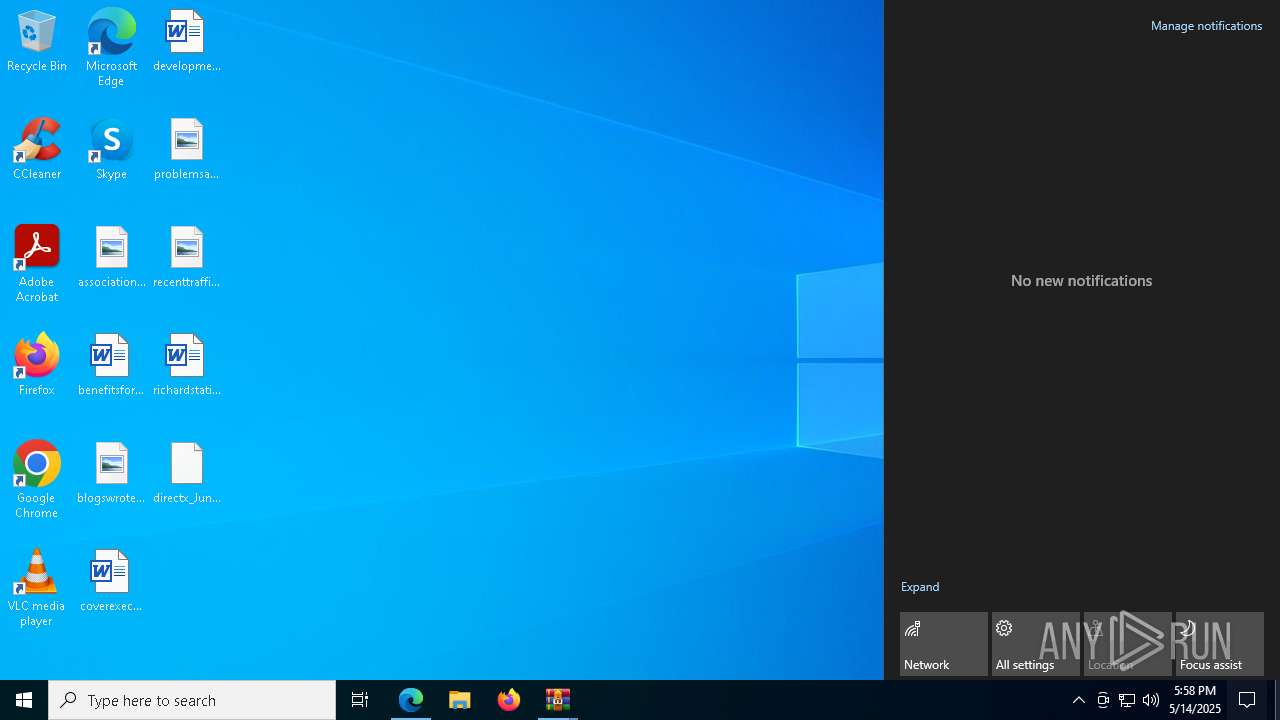The image size is (1280, 720).
Task: Click the network tray icon in taskbar
Action: [x=1127, y=700]
